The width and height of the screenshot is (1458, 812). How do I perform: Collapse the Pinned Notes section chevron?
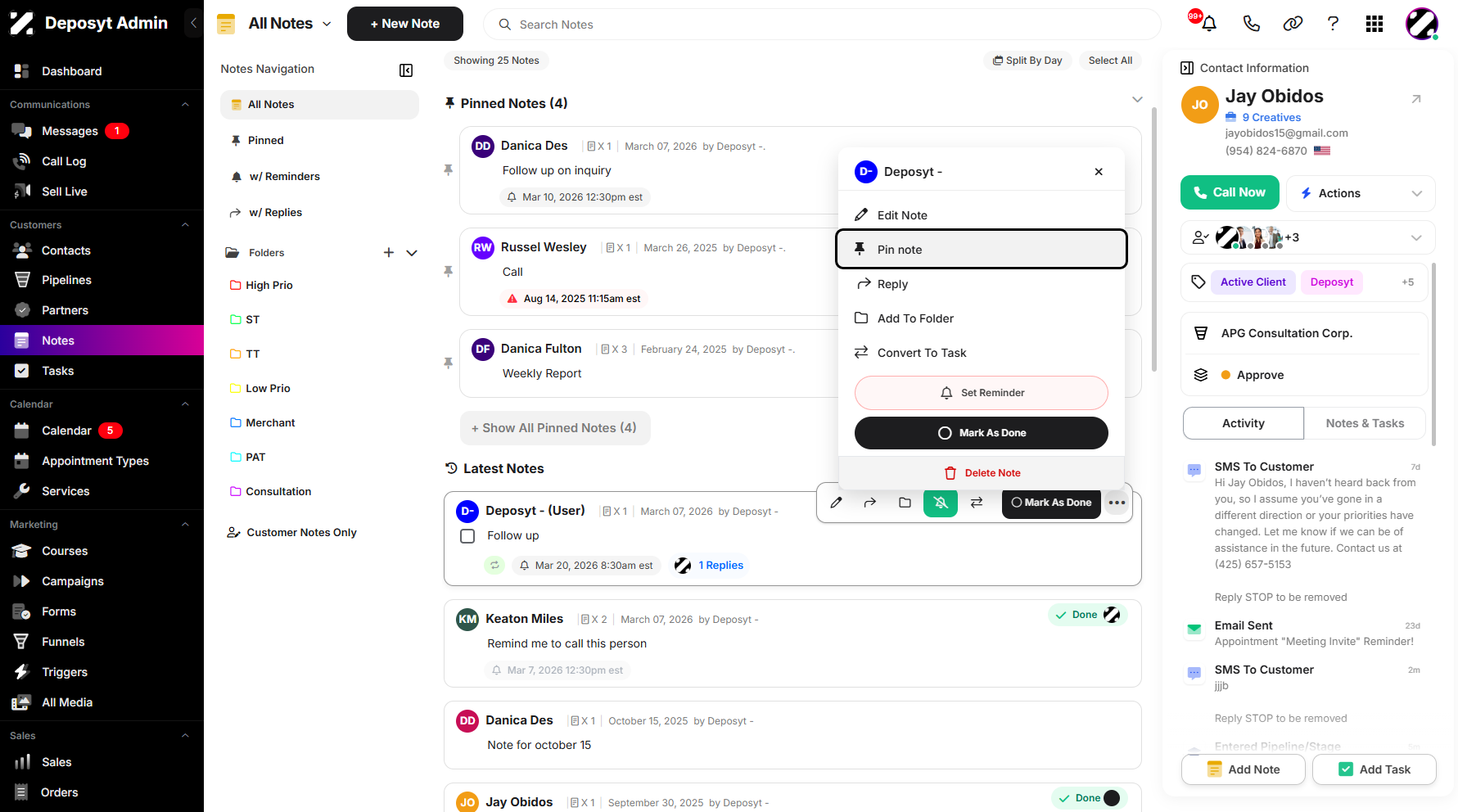[1137, 100]
